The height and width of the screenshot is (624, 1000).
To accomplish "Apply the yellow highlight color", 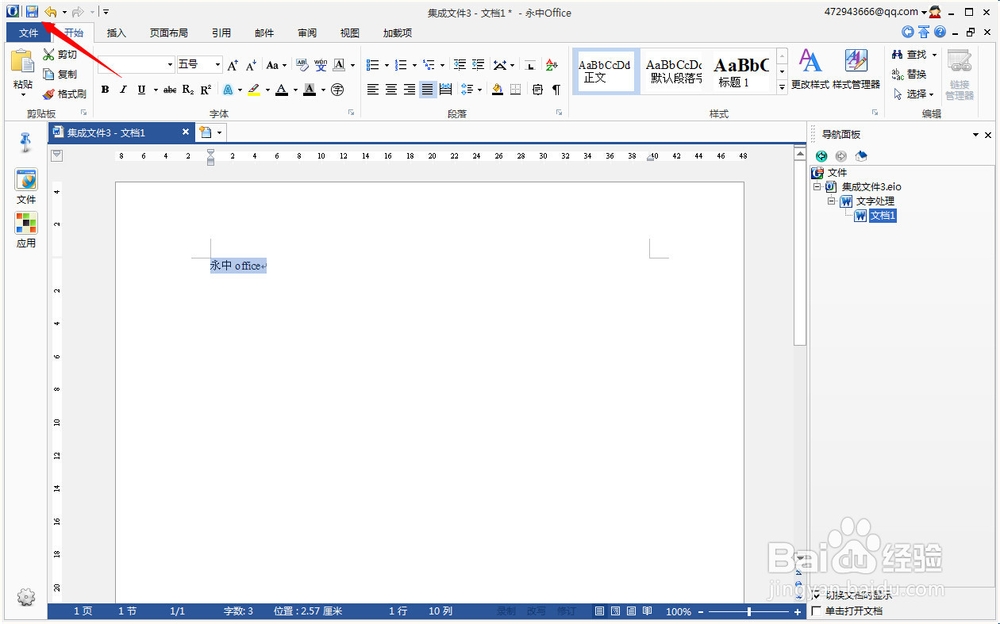I will (x=254, y=89).
